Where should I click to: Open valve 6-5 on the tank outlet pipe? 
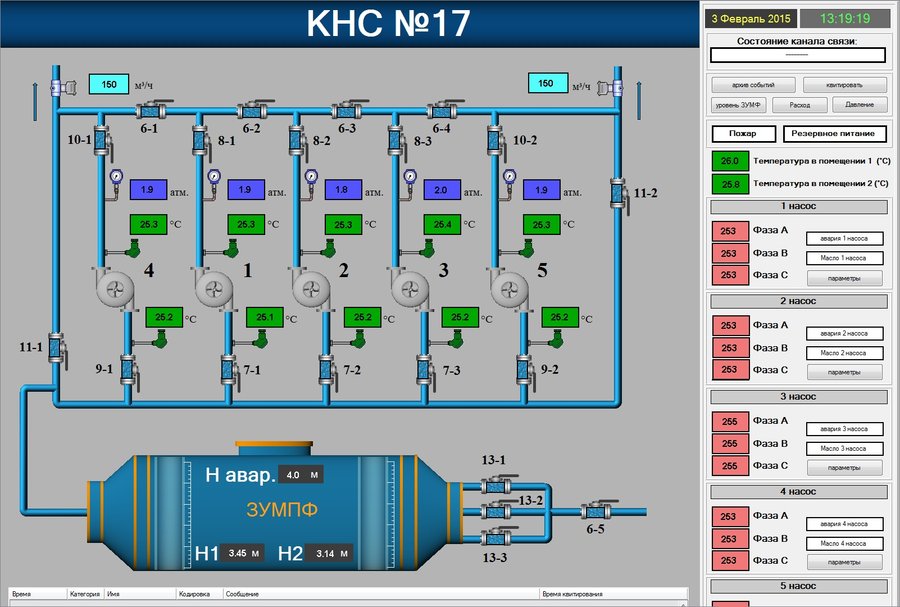(597, 511)
